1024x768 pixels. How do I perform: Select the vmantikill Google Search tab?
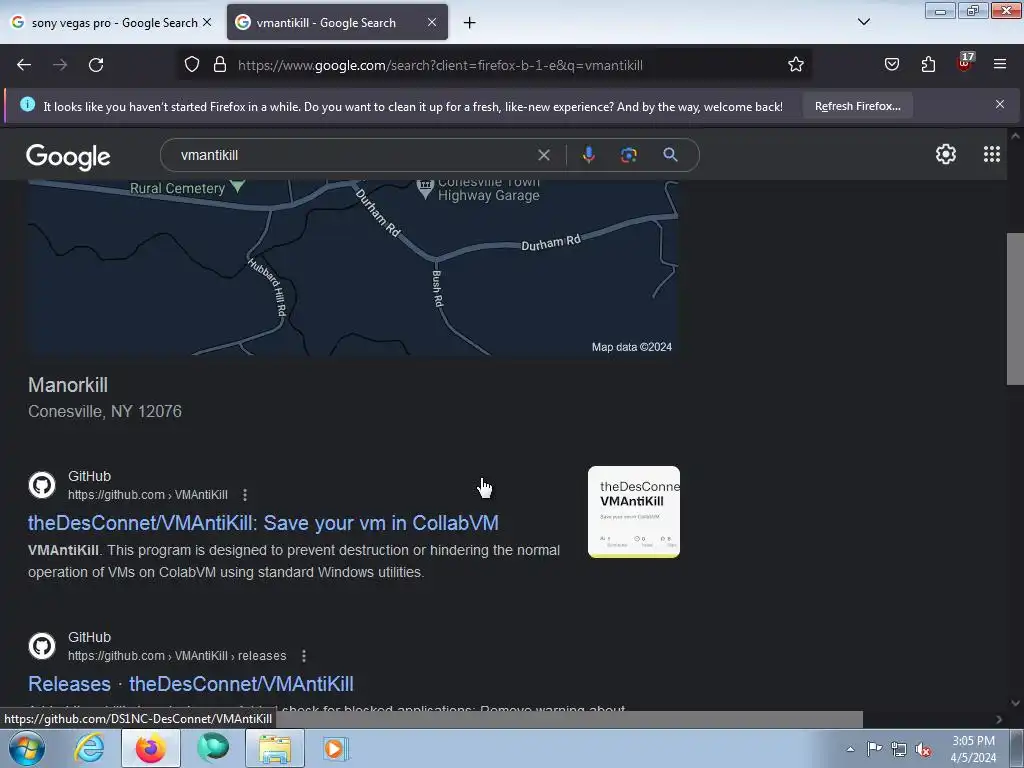337,22
